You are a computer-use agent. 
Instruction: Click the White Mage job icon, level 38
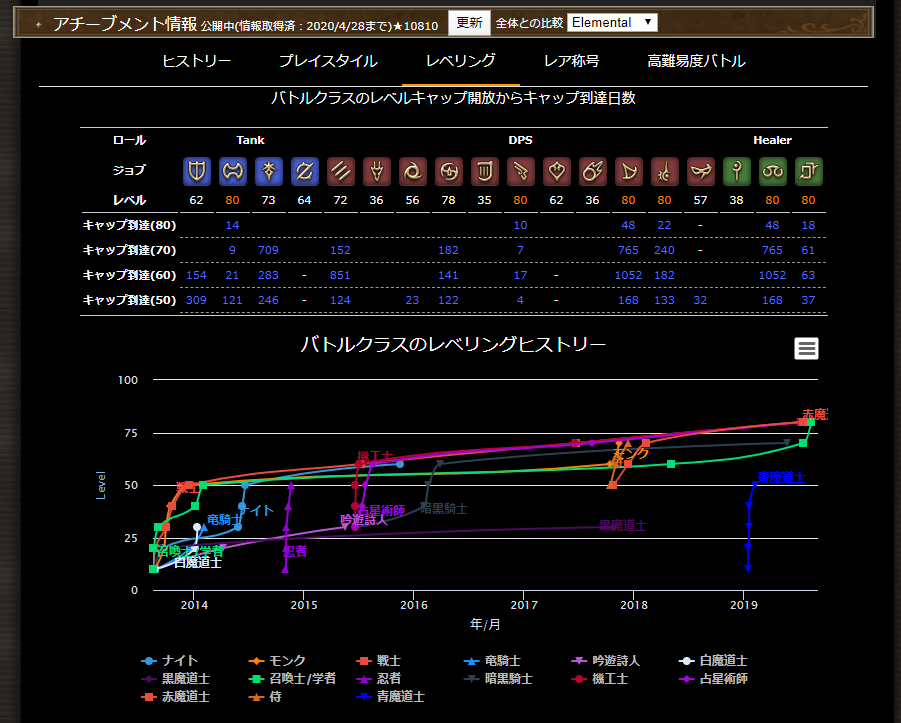(x=737, y=171)
